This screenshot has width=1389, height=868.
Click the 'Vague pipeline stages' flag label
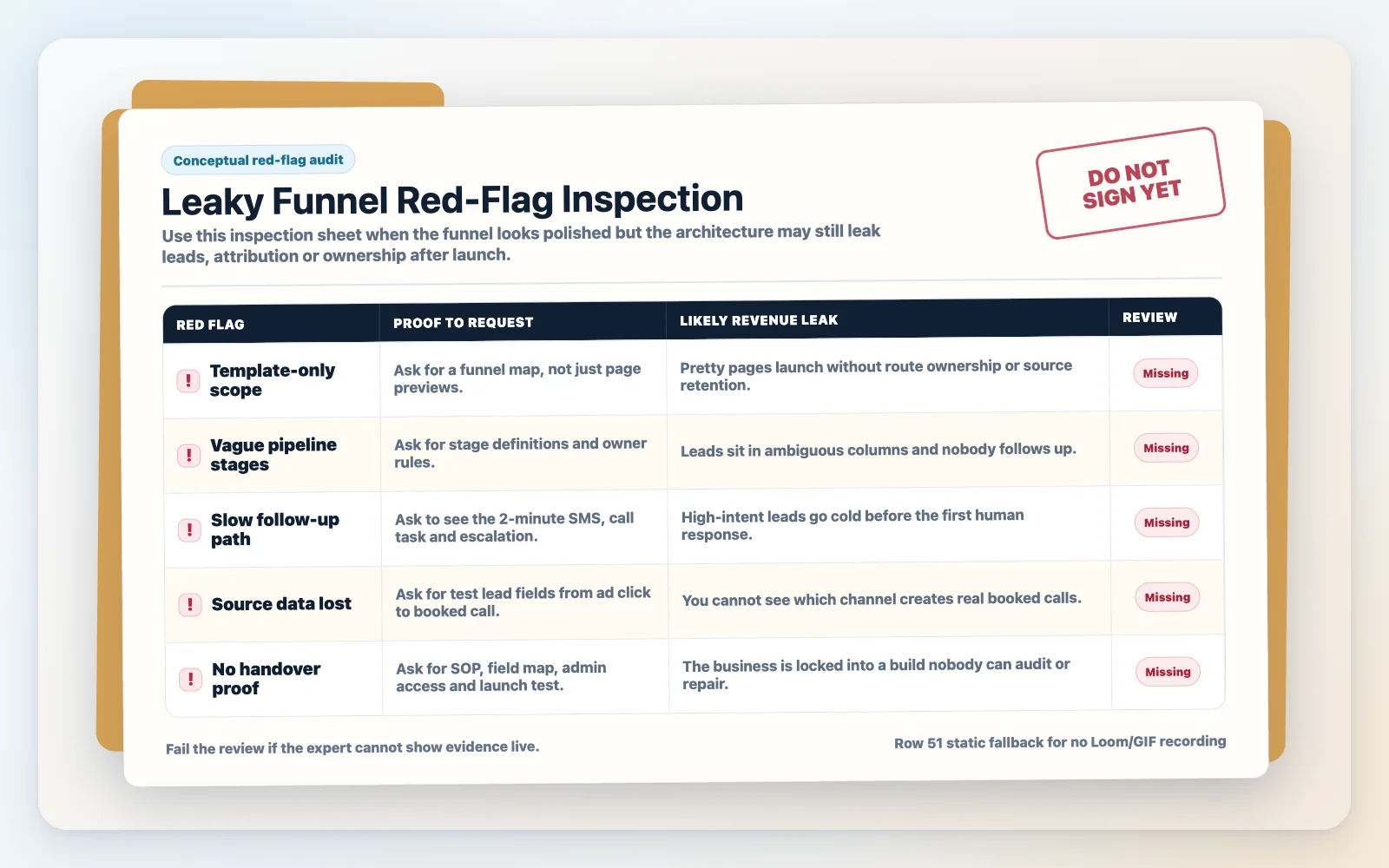(273, 455)
